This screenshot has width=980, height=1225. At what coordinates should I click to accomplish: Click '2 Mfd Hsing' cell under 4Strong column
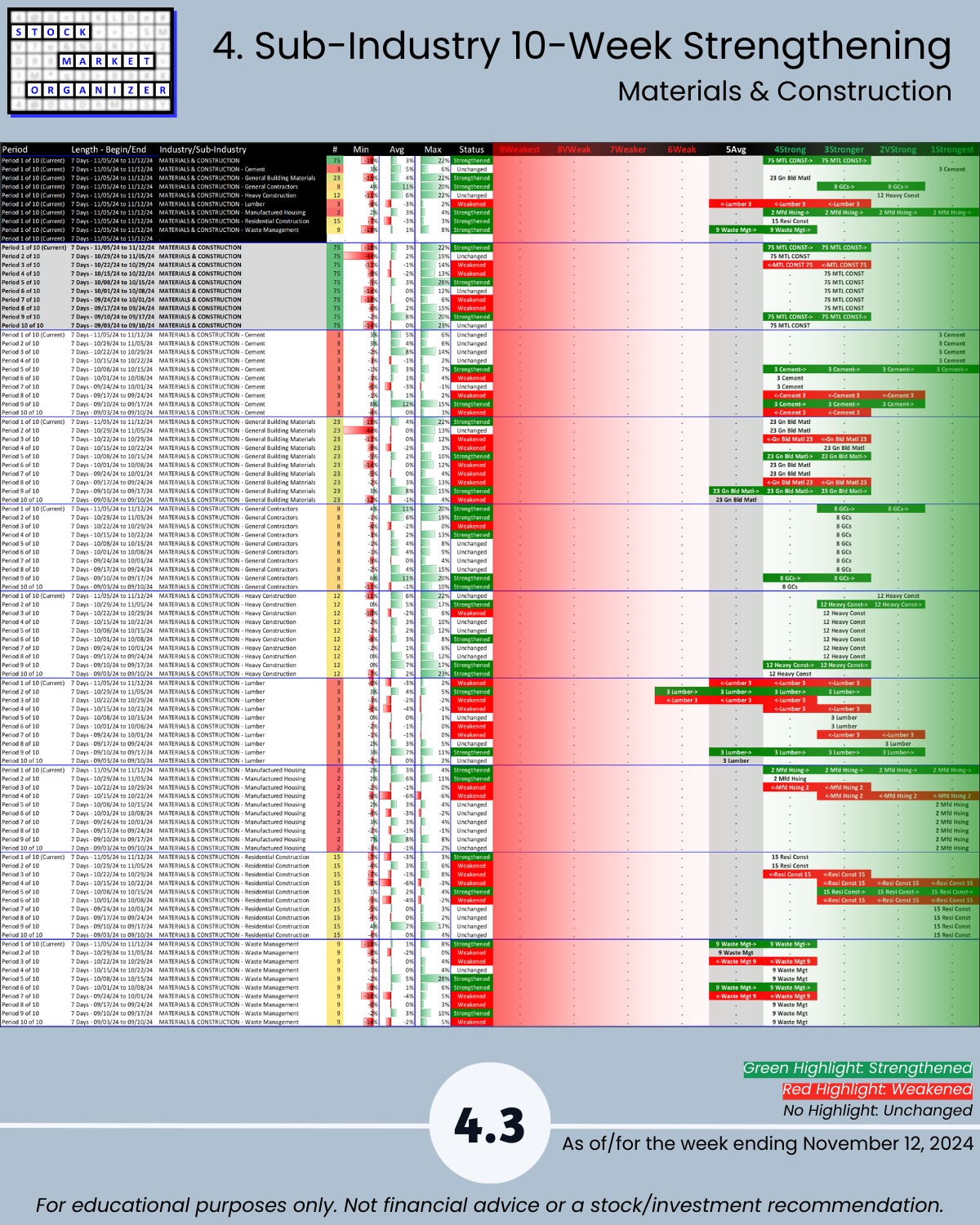[790, 779]
